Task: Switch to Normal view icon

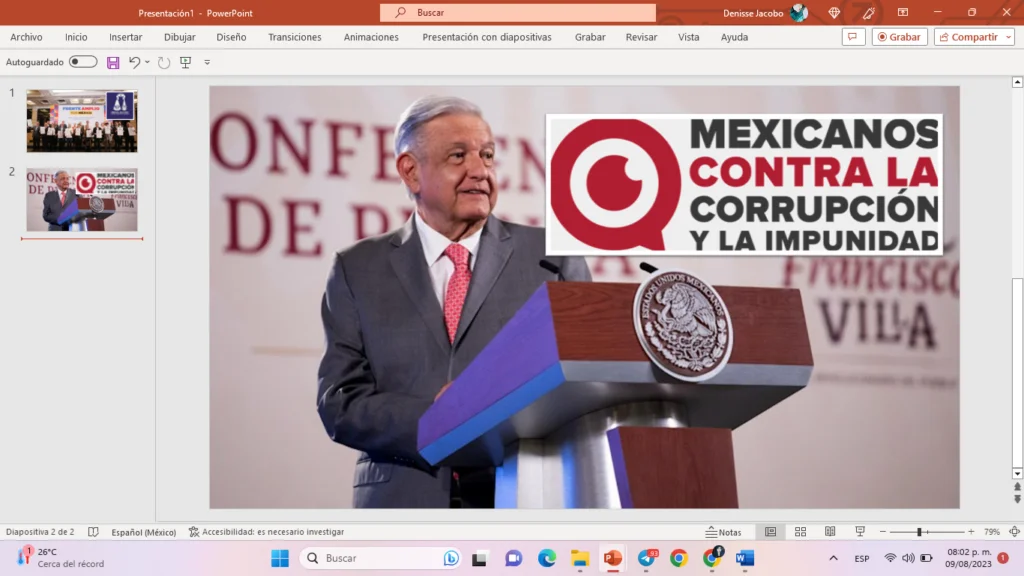Action: (771, 532)
